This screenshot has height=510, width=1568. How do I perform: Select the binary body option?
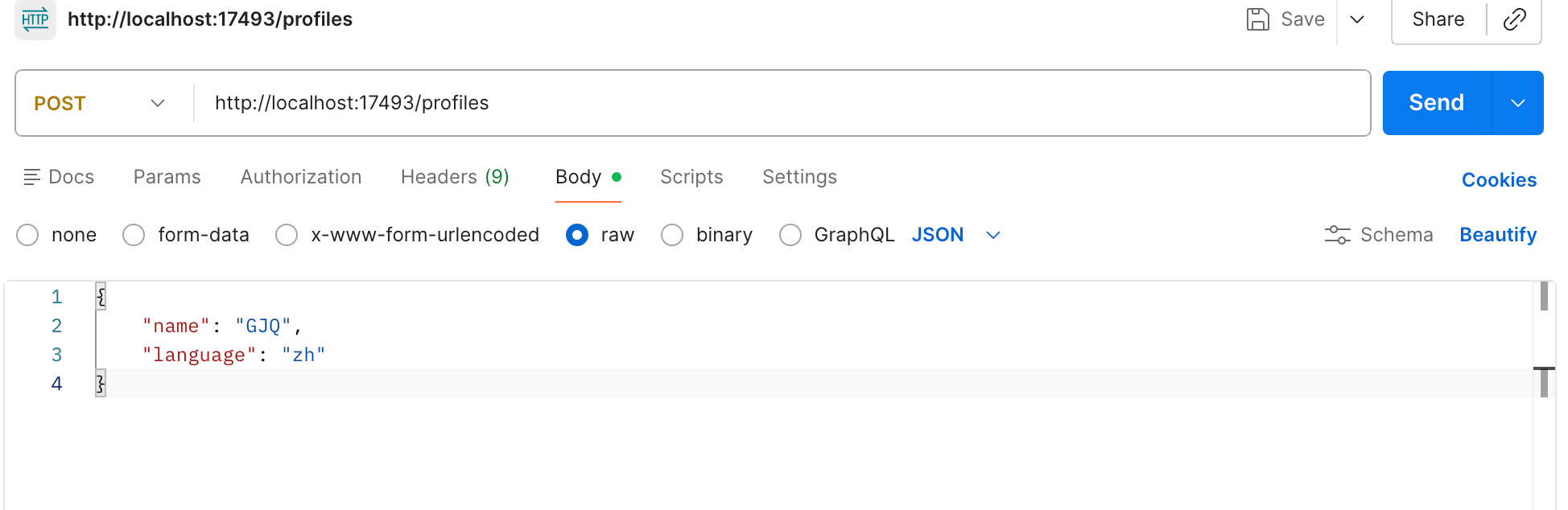672,235
